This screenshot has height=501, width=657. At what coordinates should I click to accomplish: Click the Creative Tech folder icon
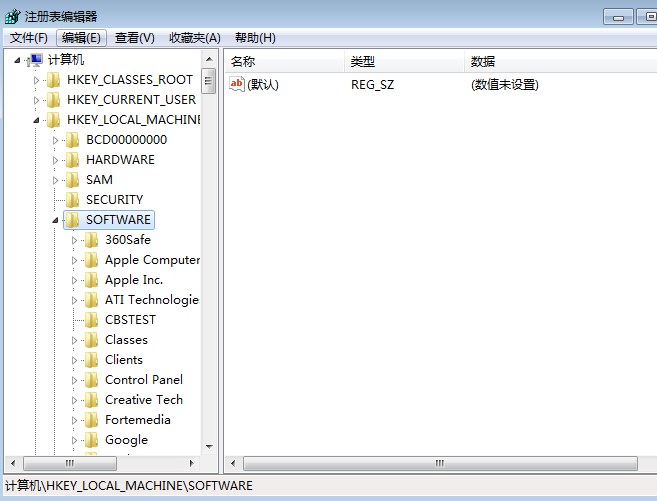pos(91,400)
